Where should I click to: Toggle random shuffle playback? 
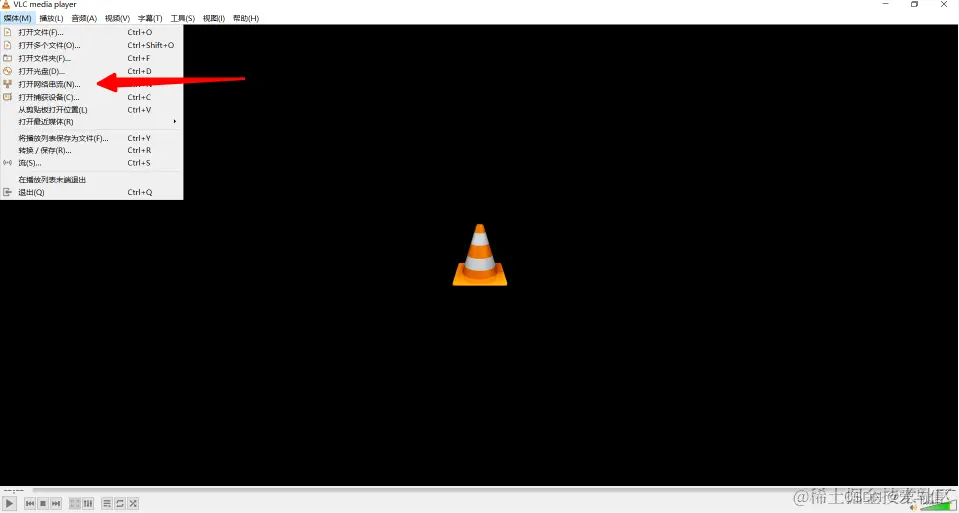coord(133,504)
